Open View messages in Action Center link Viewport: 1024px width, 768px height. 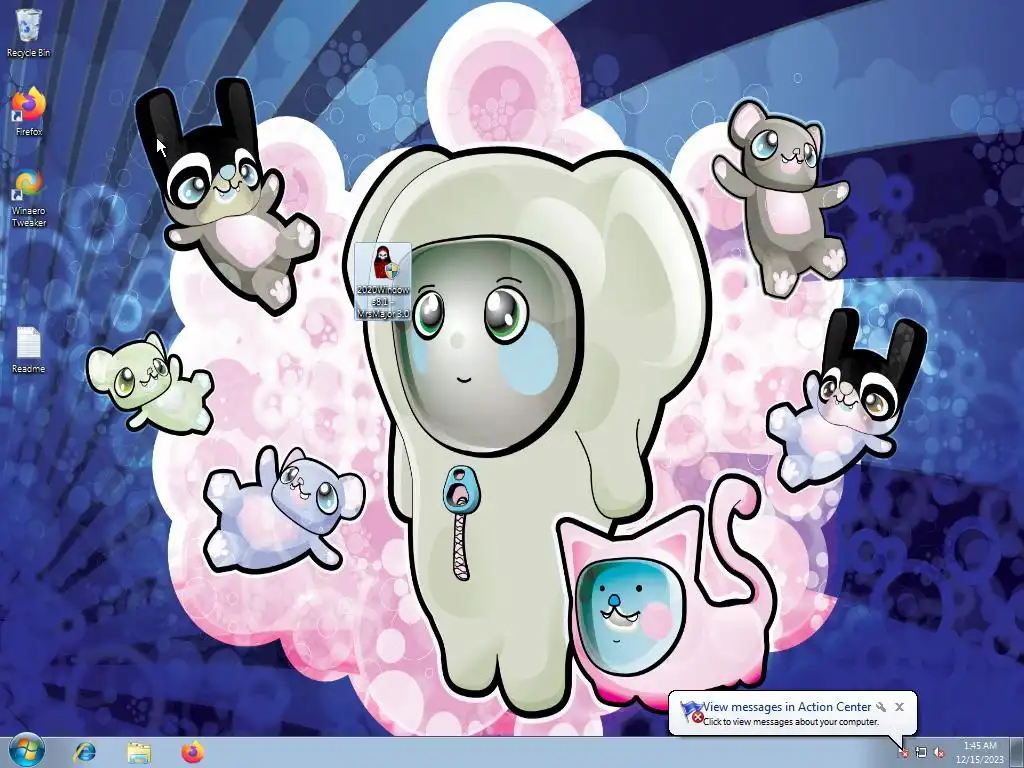(787, 707)
